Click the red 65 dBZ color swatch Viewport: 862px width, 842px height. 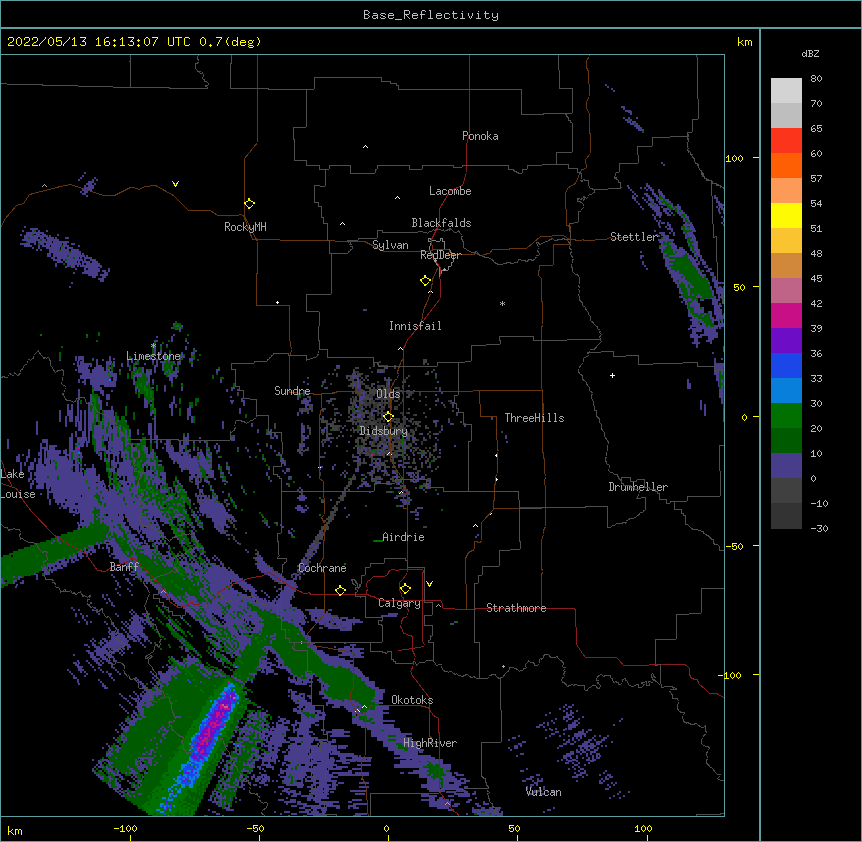coord(786,140)
